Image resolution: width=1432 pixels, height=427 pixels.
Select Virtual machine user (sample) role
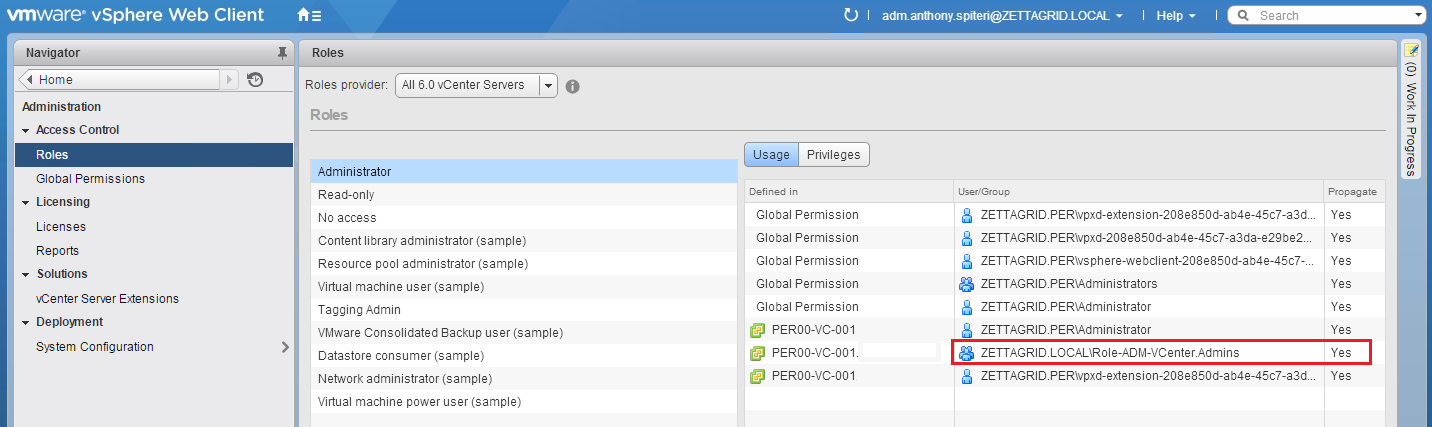pos(524,287)
